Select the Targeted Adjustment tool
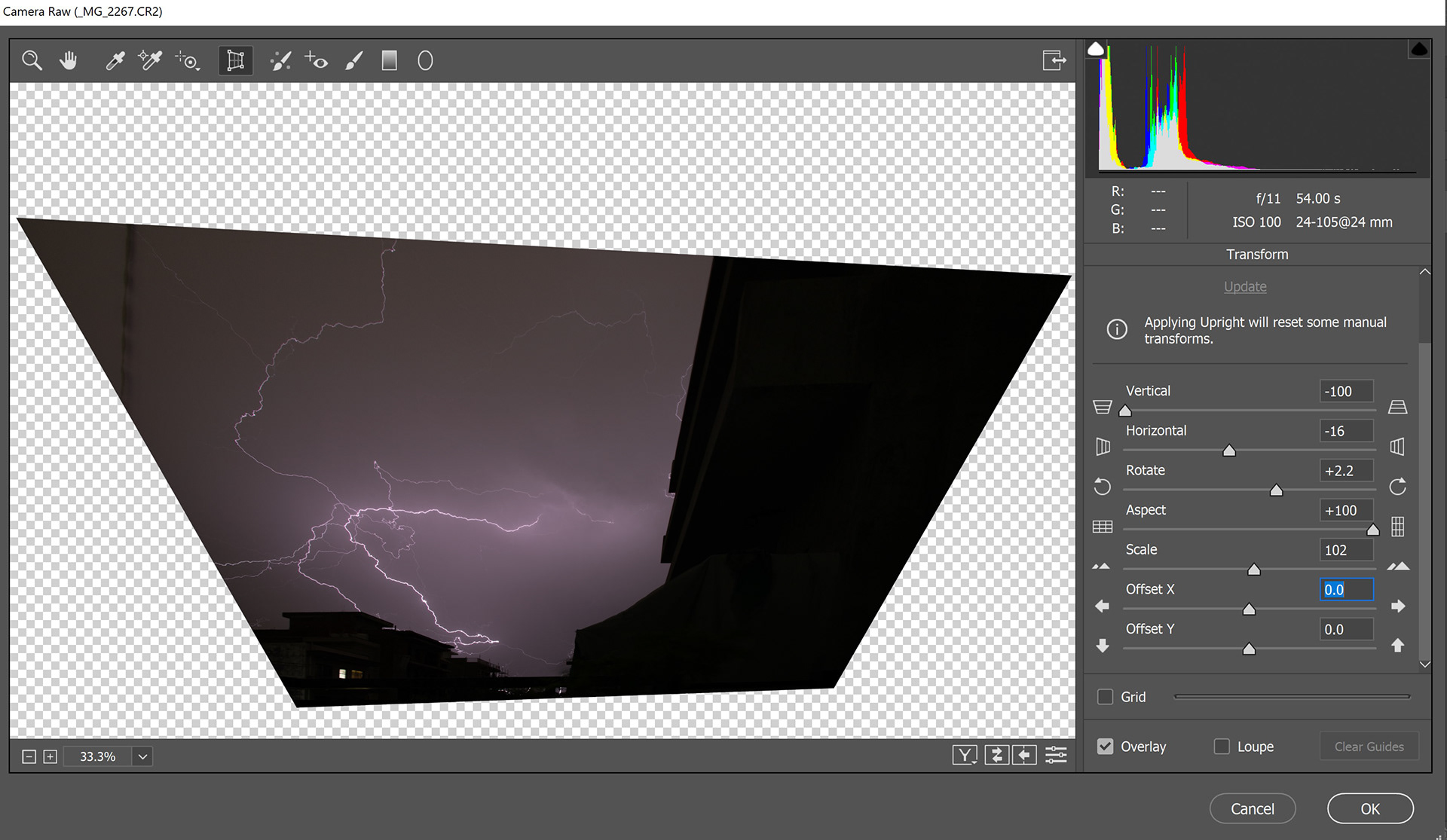 (188, 61)
